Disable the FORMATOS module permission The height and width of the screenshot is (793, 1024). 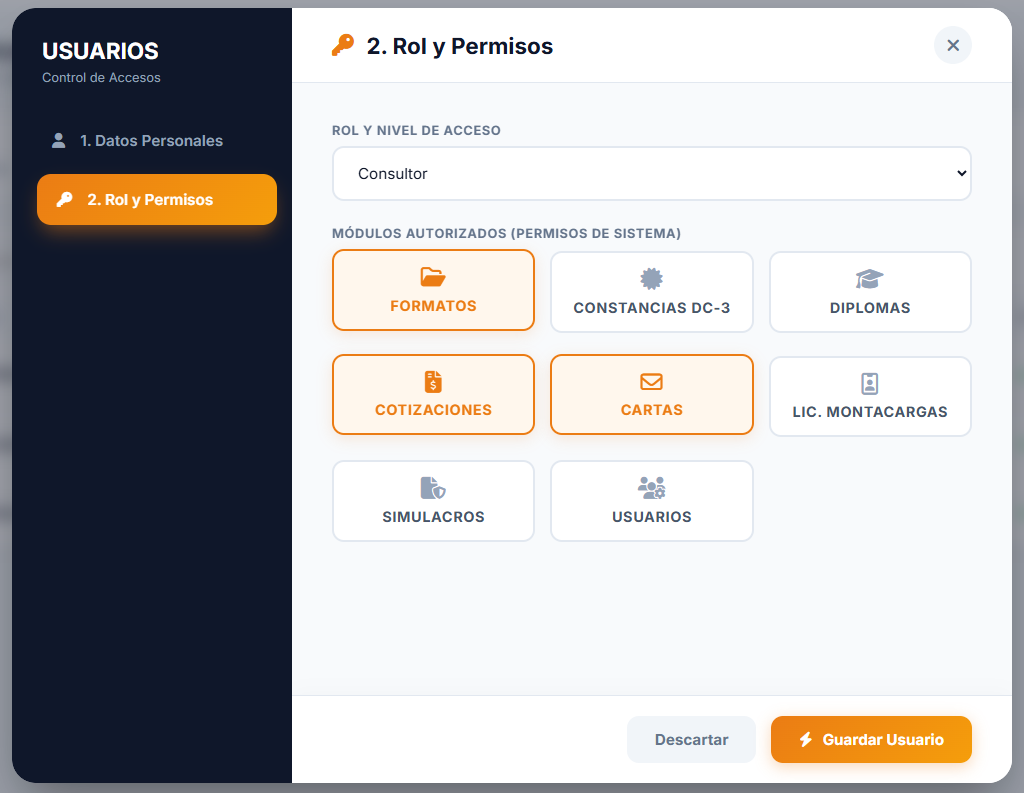click(433, 290)
